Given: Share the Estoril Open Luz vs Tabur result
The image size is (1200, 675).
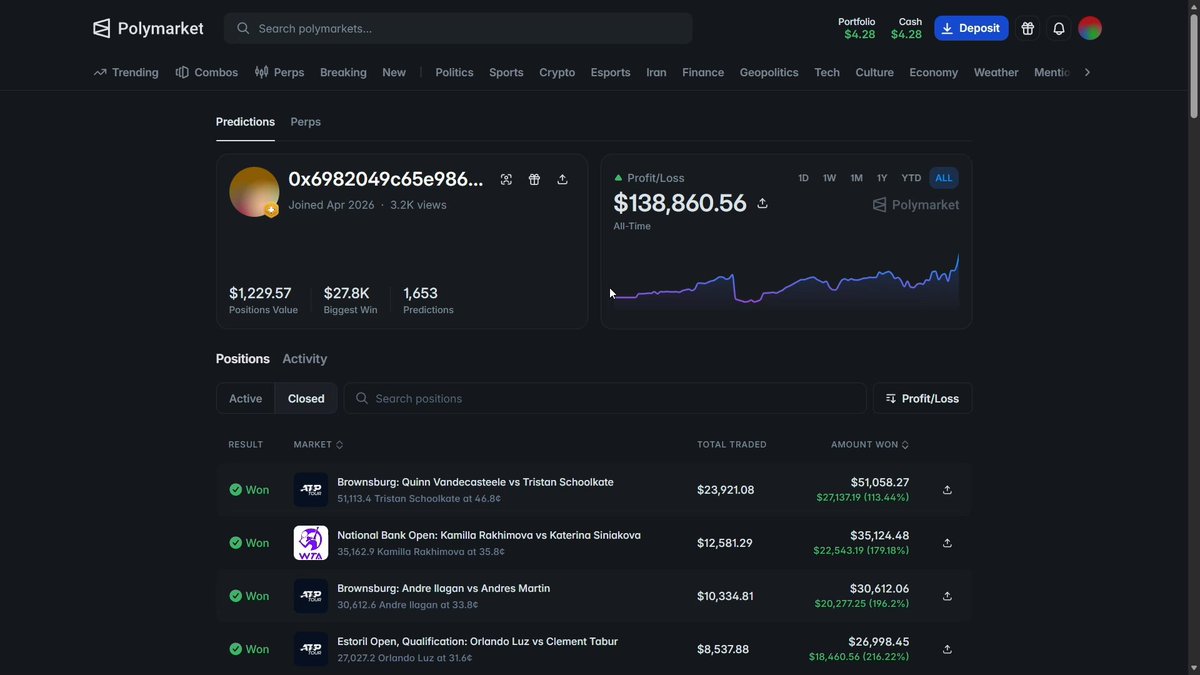Looking at the screenshot, I should 947,649.
